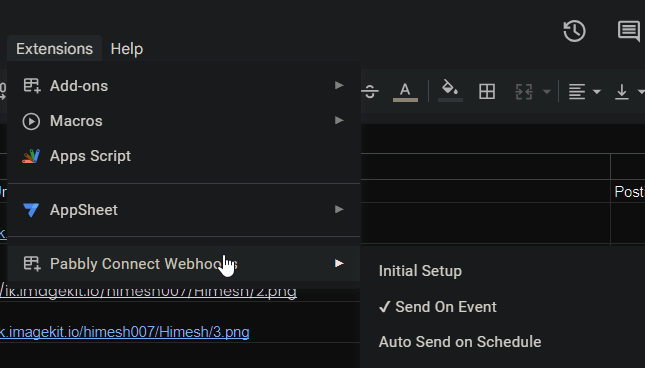Apply strikethrough formatting

(x=370, y=91)
